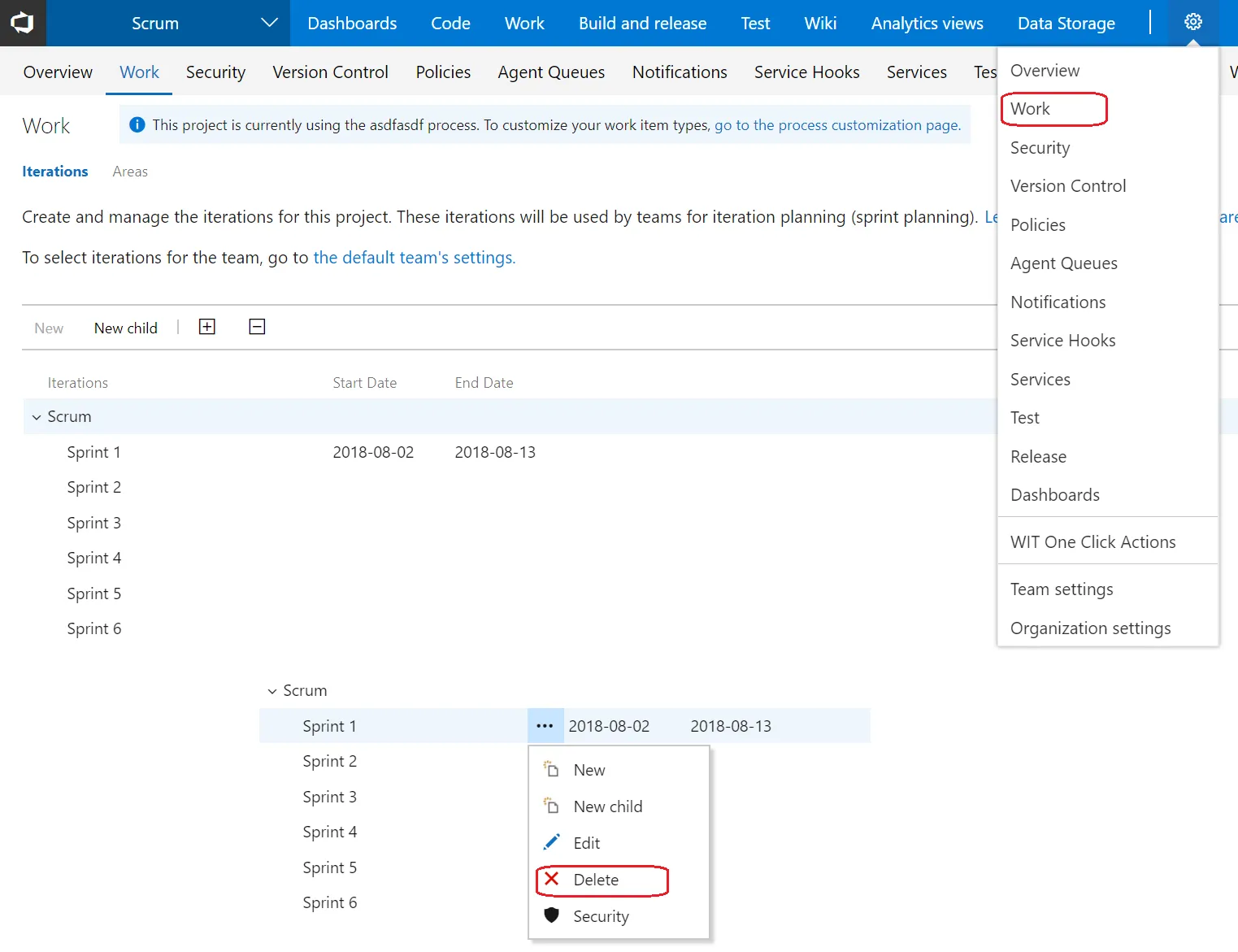Open Organization settings from the gear menu
This screenshot has height=952, width=1238.
click(x=1090, y=628)
